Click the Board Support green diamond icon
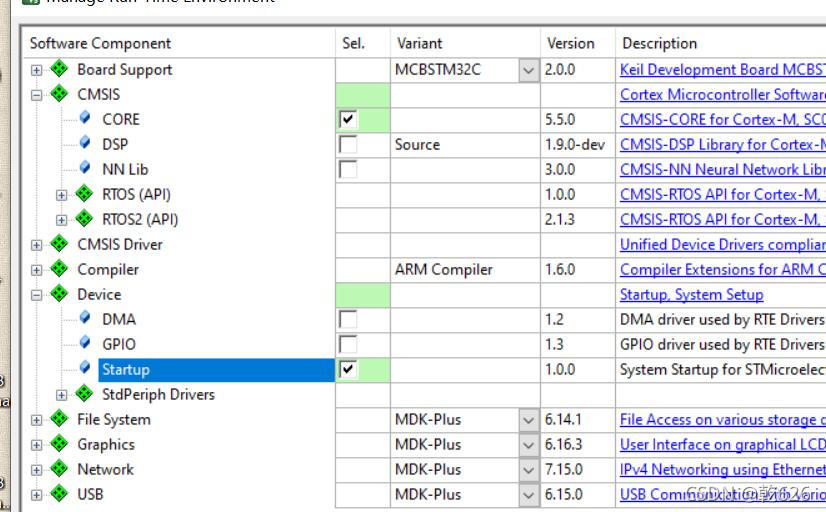The width and height of the screenshot is (826, 512). tap(59, 68)
